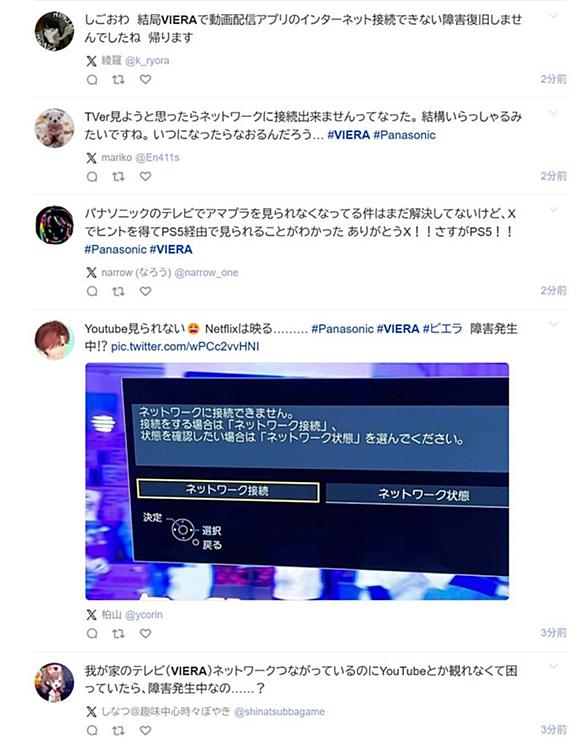The image size is (586, 746).
Task: Open @shinatsubbagame user handle
Action: pyautogui.click(x=280, y=712)
